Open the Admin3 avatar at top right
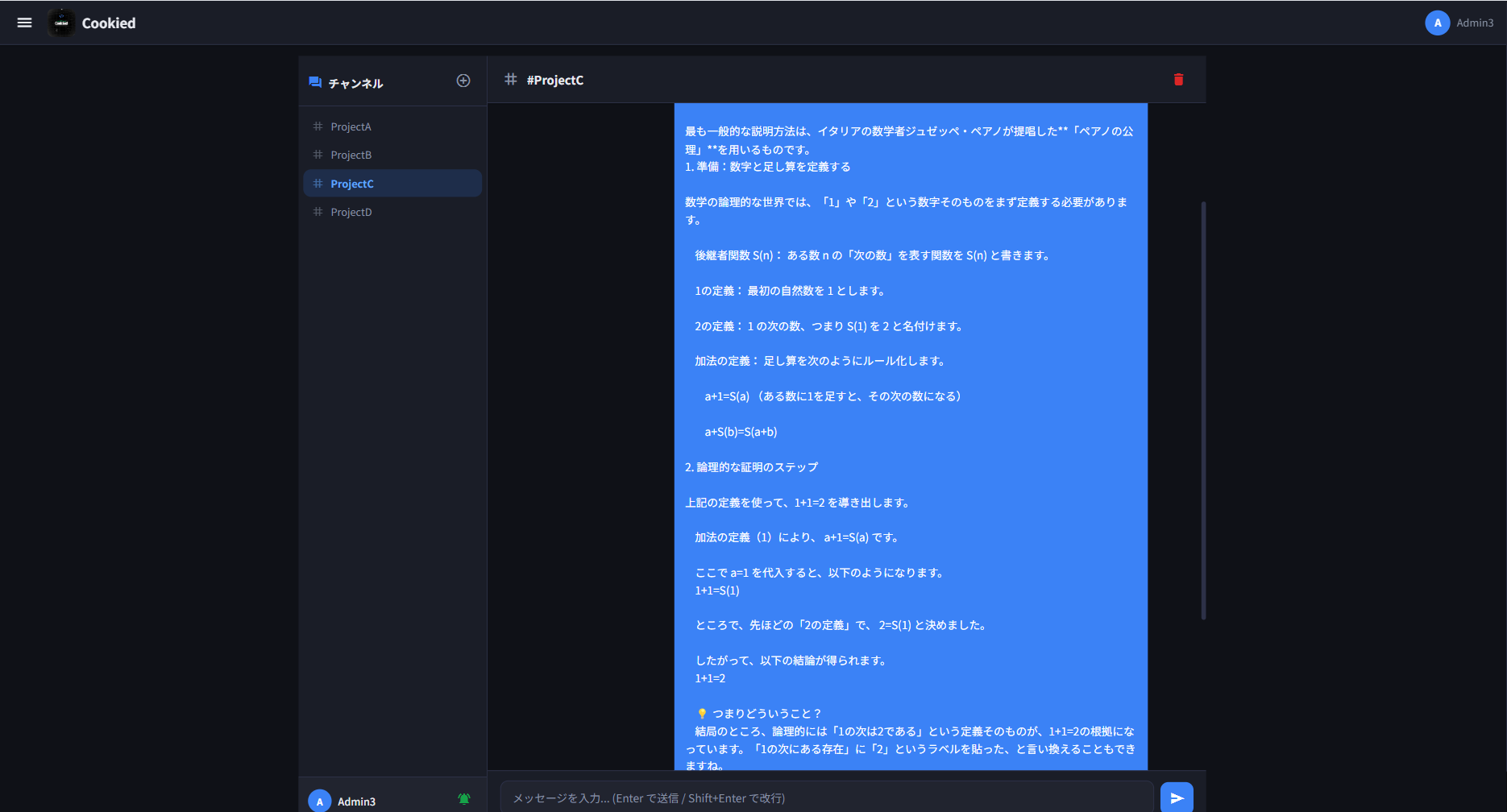 point(1437,23)
